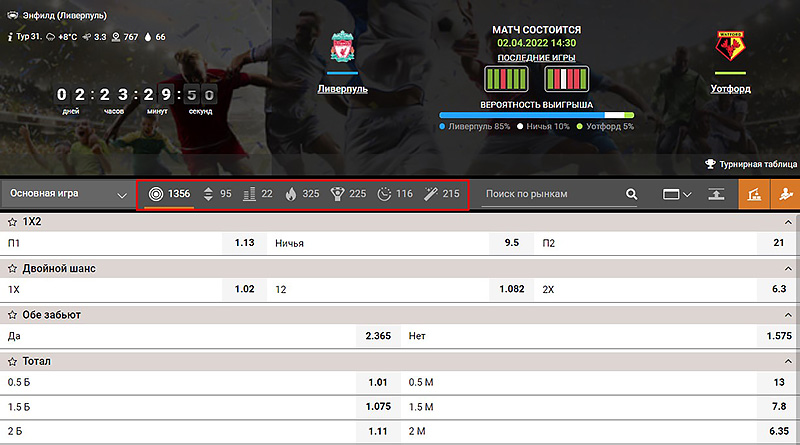The image size is (800, 445).
Task: Select the magic wand filter showing 215
Action: [441, 194]
